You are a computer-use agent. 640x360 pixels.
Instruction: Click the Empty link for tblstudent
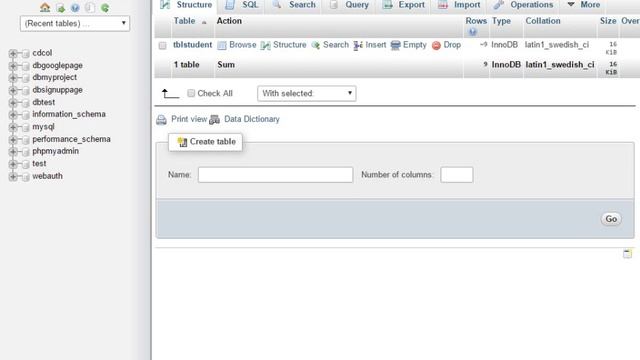coord(415,45)
